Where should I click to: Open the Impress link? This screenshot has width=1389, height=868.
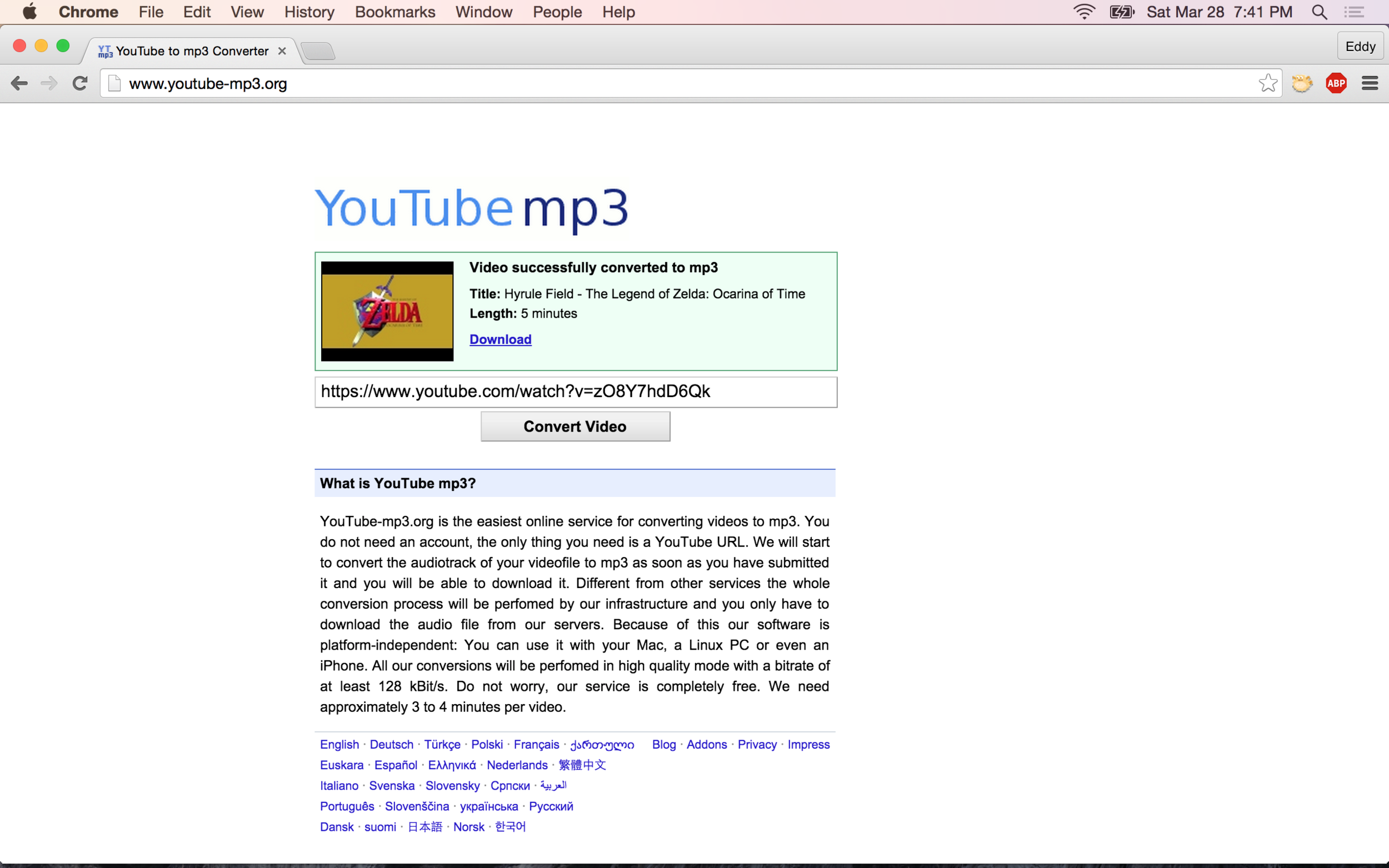point(808,745)
